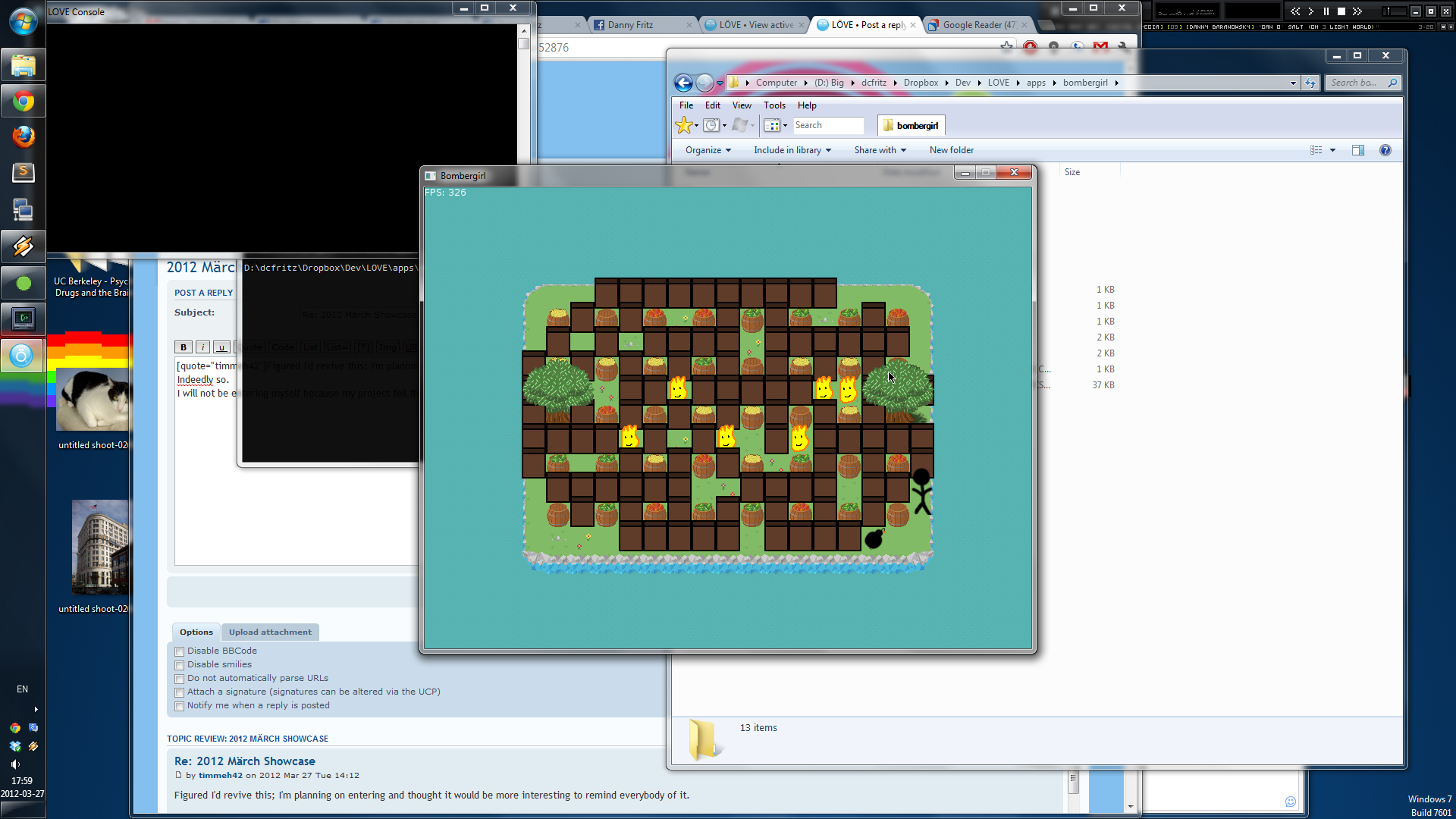
Task: Apply italic in forum reply editor
Action: pyautogui.click(x=203, y=347)
